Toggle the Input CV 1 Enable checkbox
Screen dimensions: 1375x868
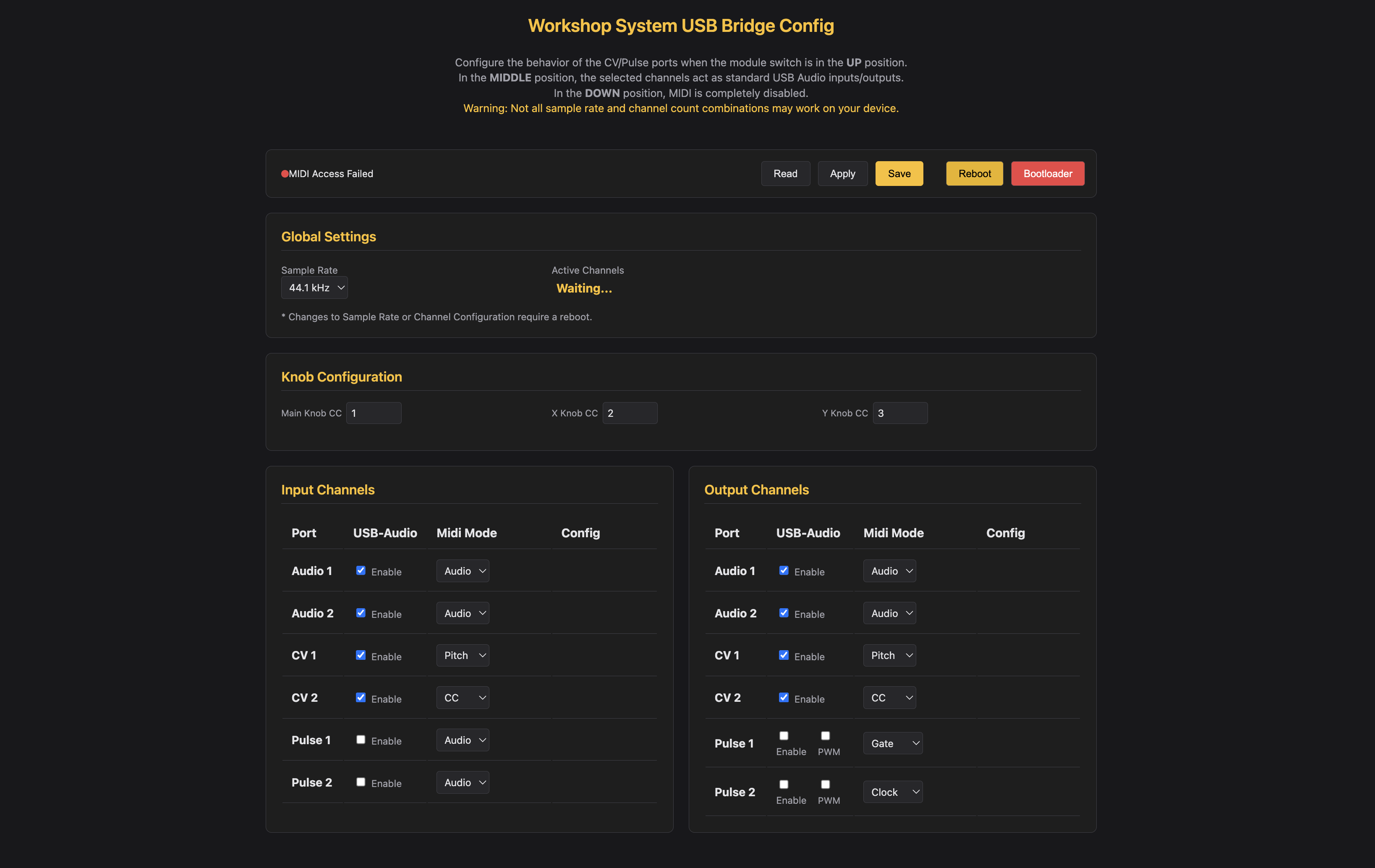(361, 655)
